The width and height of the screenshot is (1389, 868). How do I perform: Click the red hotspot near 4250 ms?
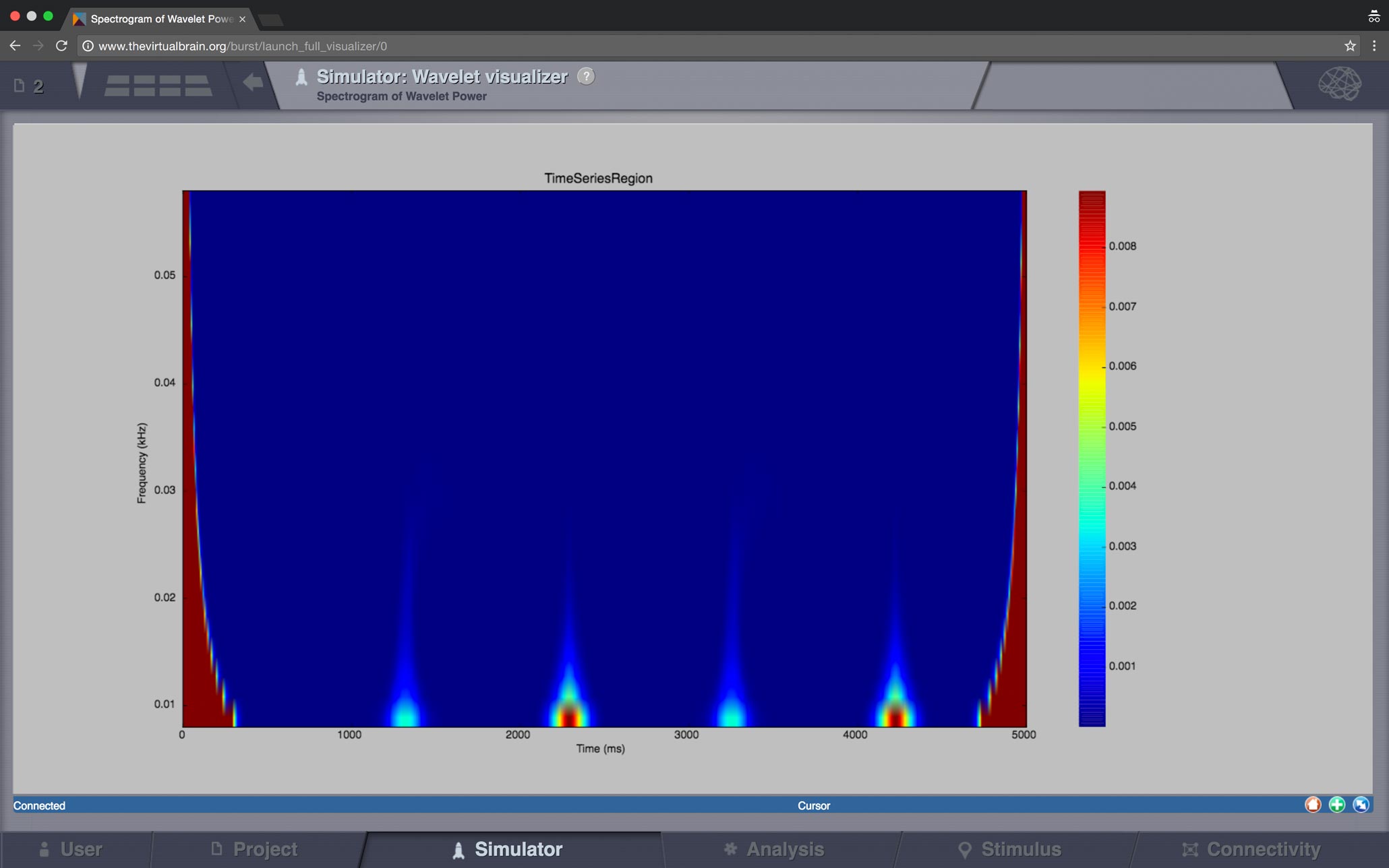[895, 716]
